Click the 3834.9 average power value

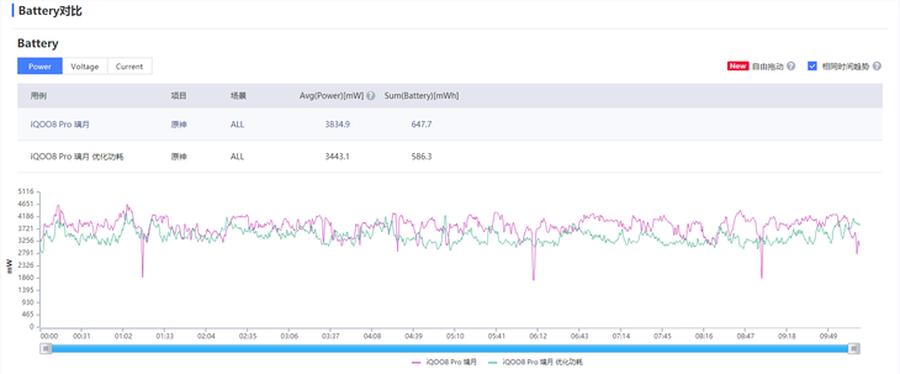(x=338, y=124)
